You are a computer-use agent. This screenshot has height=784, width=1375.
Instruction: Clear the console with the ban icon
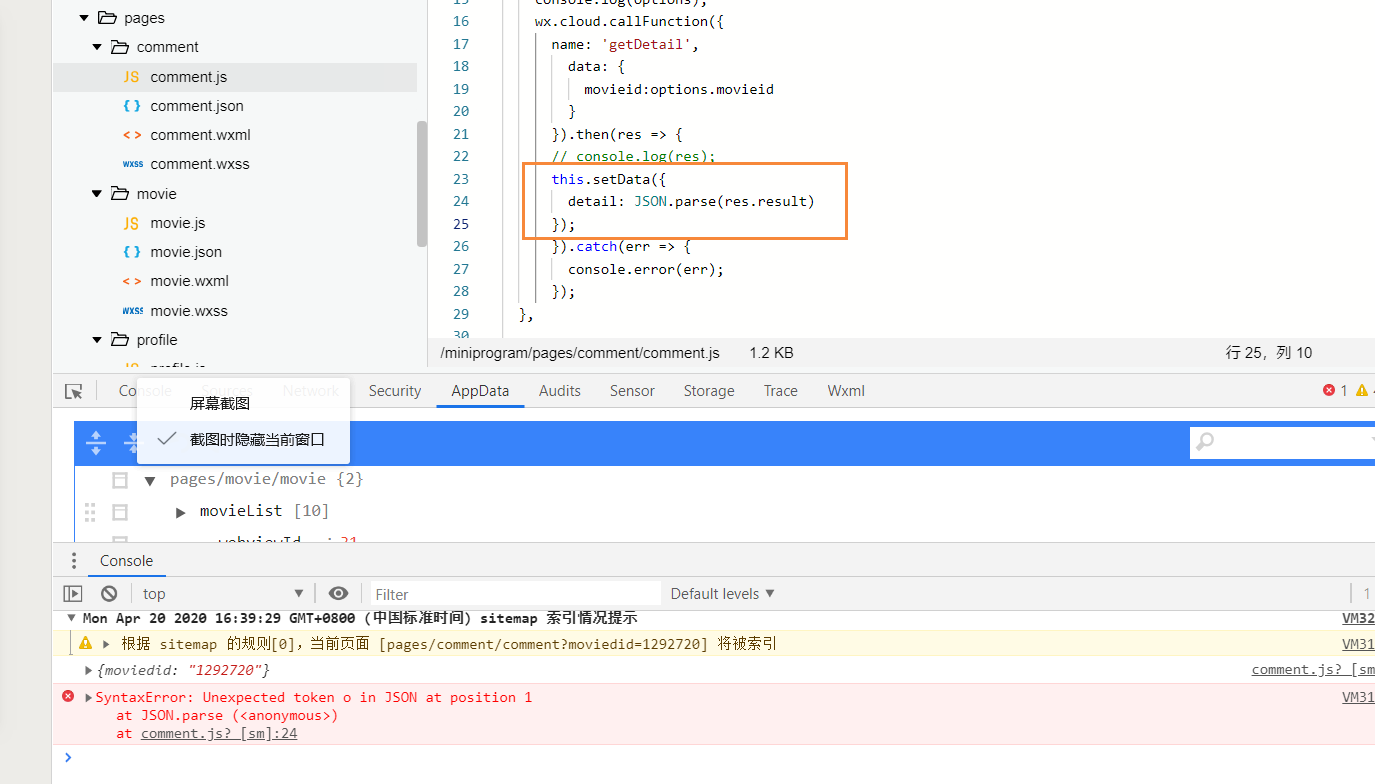click(109, 593)
